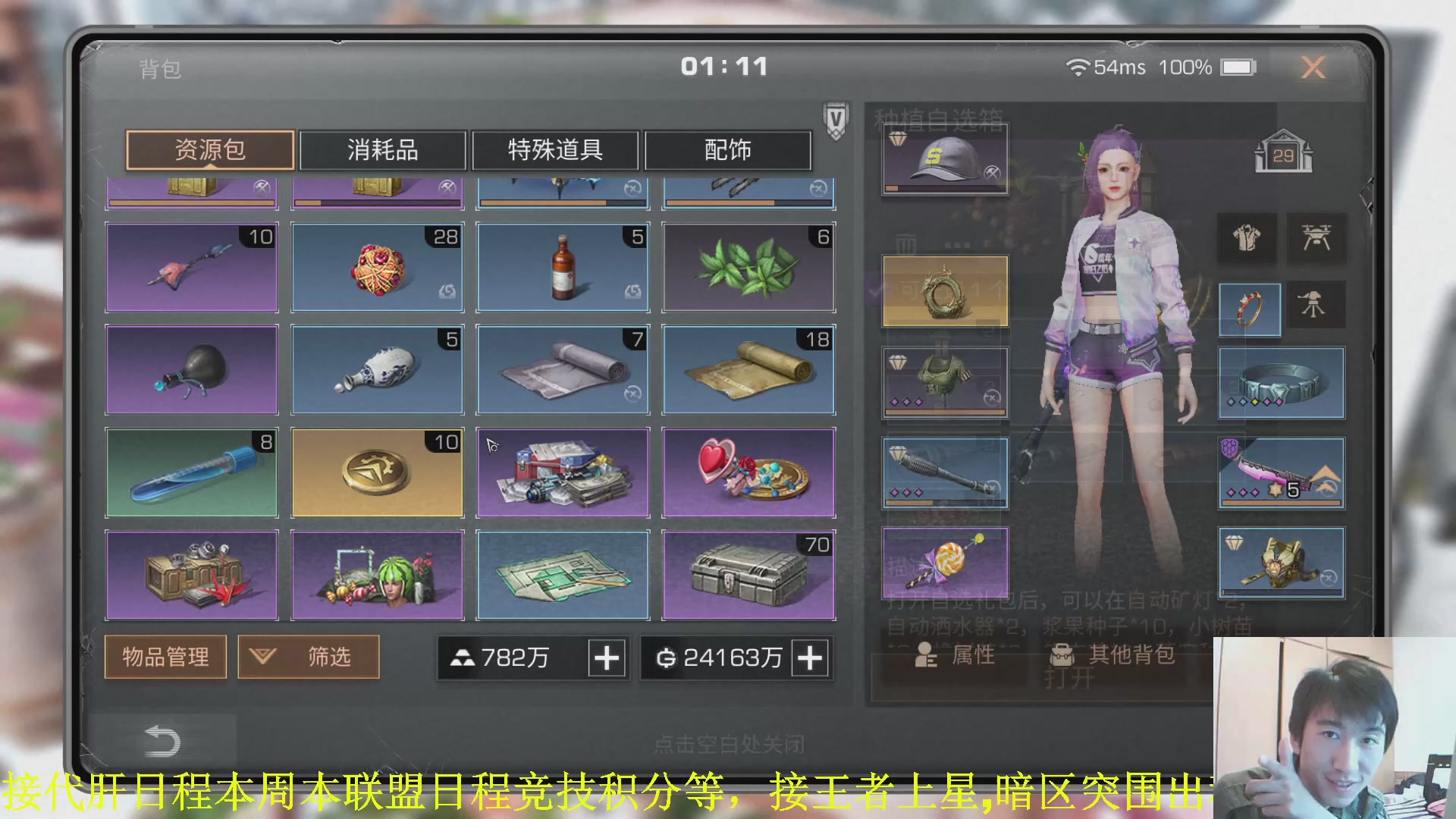Image resolution: width=1456 pixels, height=819 pixels.
Task: Select the black flask item
Action: (192, 370)
